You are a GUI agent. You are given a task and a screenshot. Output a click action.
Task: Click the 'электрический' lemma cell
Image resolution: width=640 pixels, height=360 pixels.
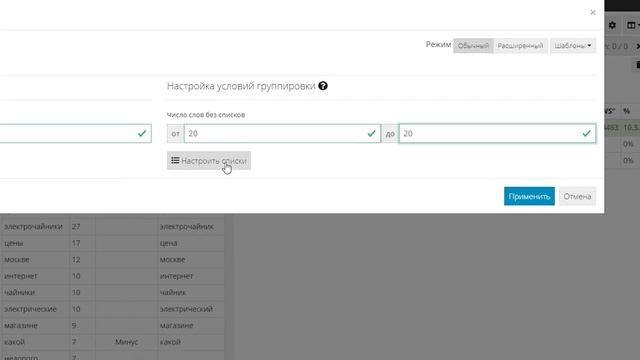pos(191,309)
